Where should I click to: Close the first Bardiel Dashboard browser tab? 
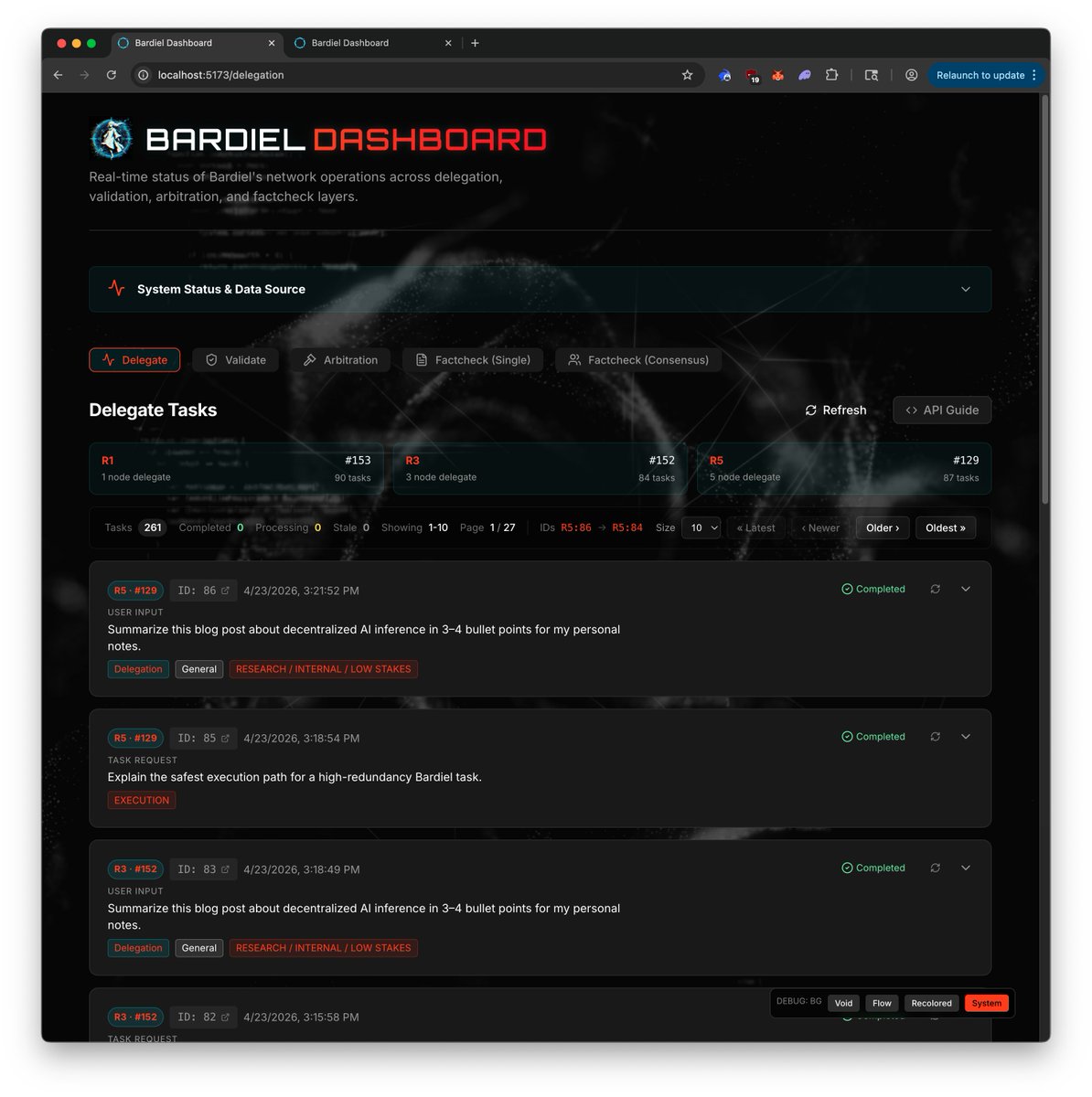(x=271, y=43)
